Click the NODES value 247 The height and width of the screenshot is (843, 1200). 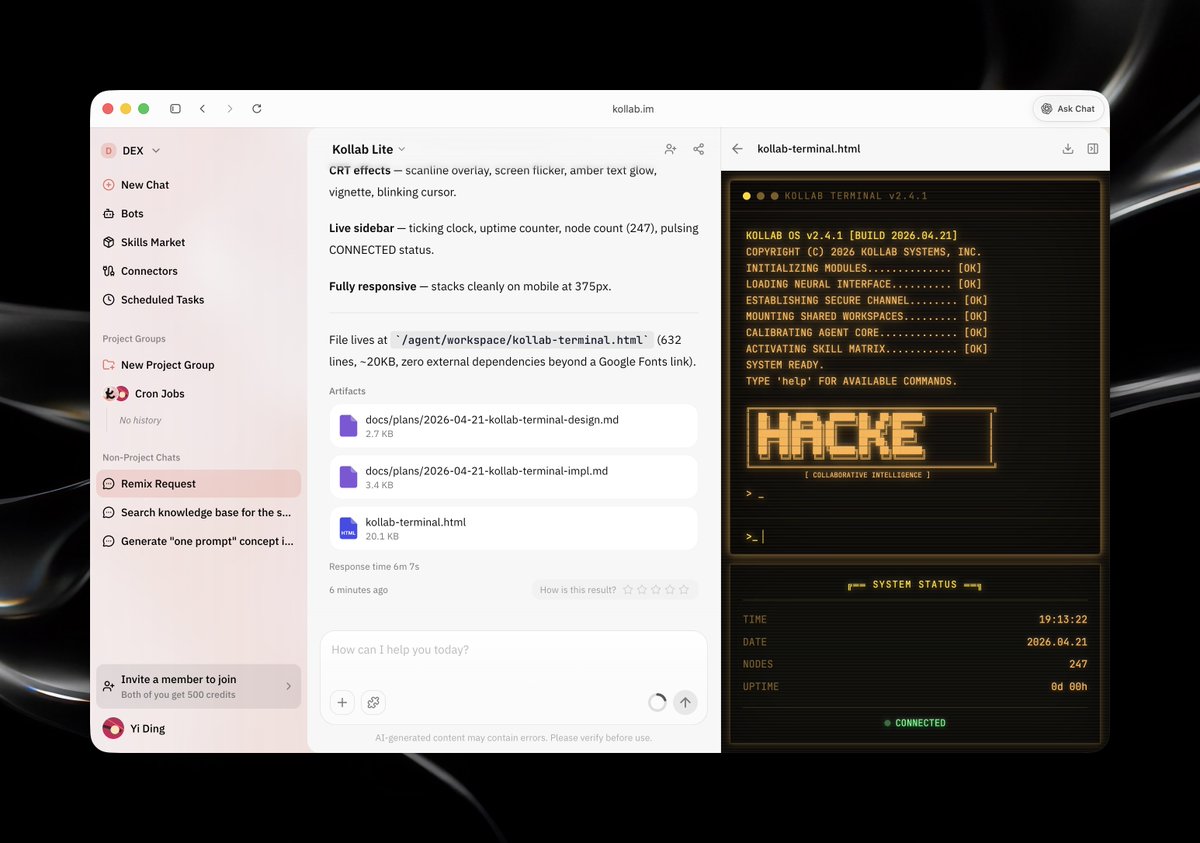point(1078,664)
